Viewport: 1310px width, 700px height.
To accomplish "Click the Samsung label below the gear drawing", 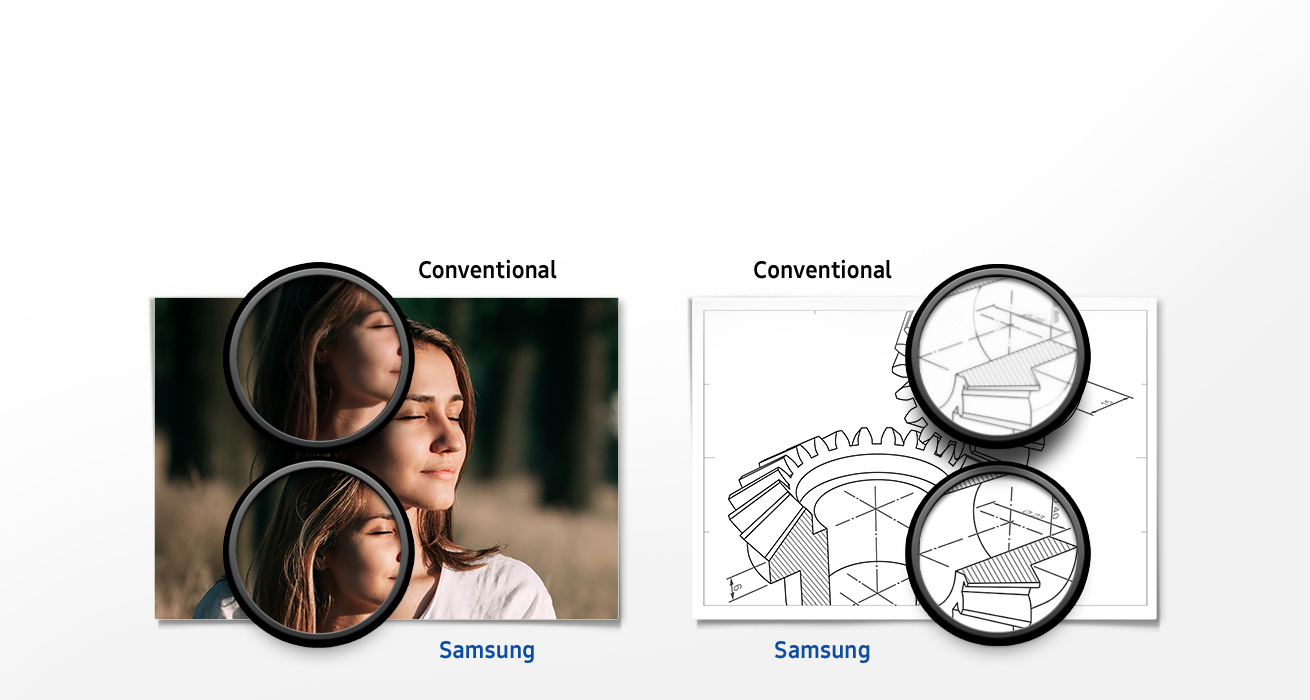I will point(822,651).
